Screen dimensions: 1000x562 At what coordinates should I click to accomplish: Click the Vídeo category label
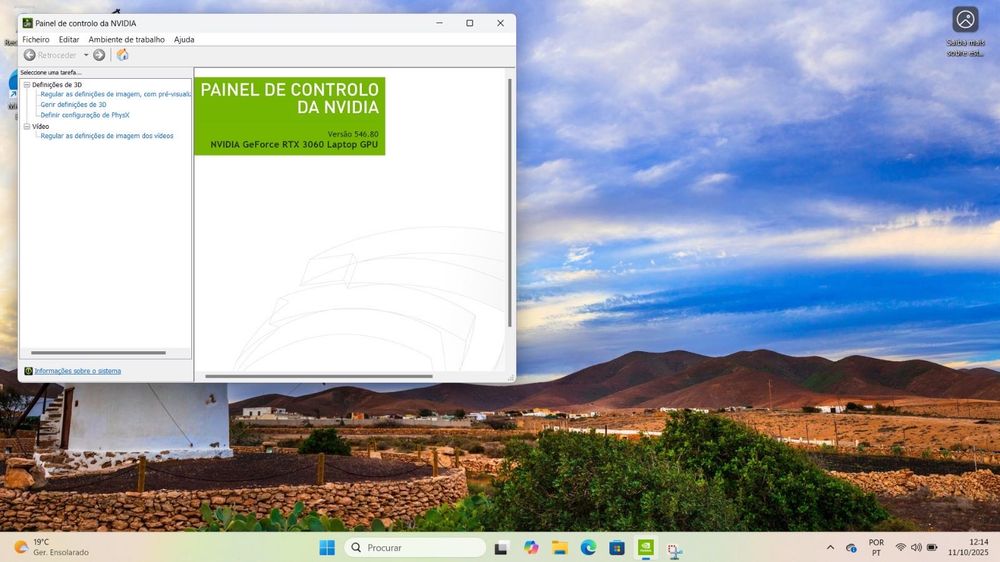tap(40, 126)
